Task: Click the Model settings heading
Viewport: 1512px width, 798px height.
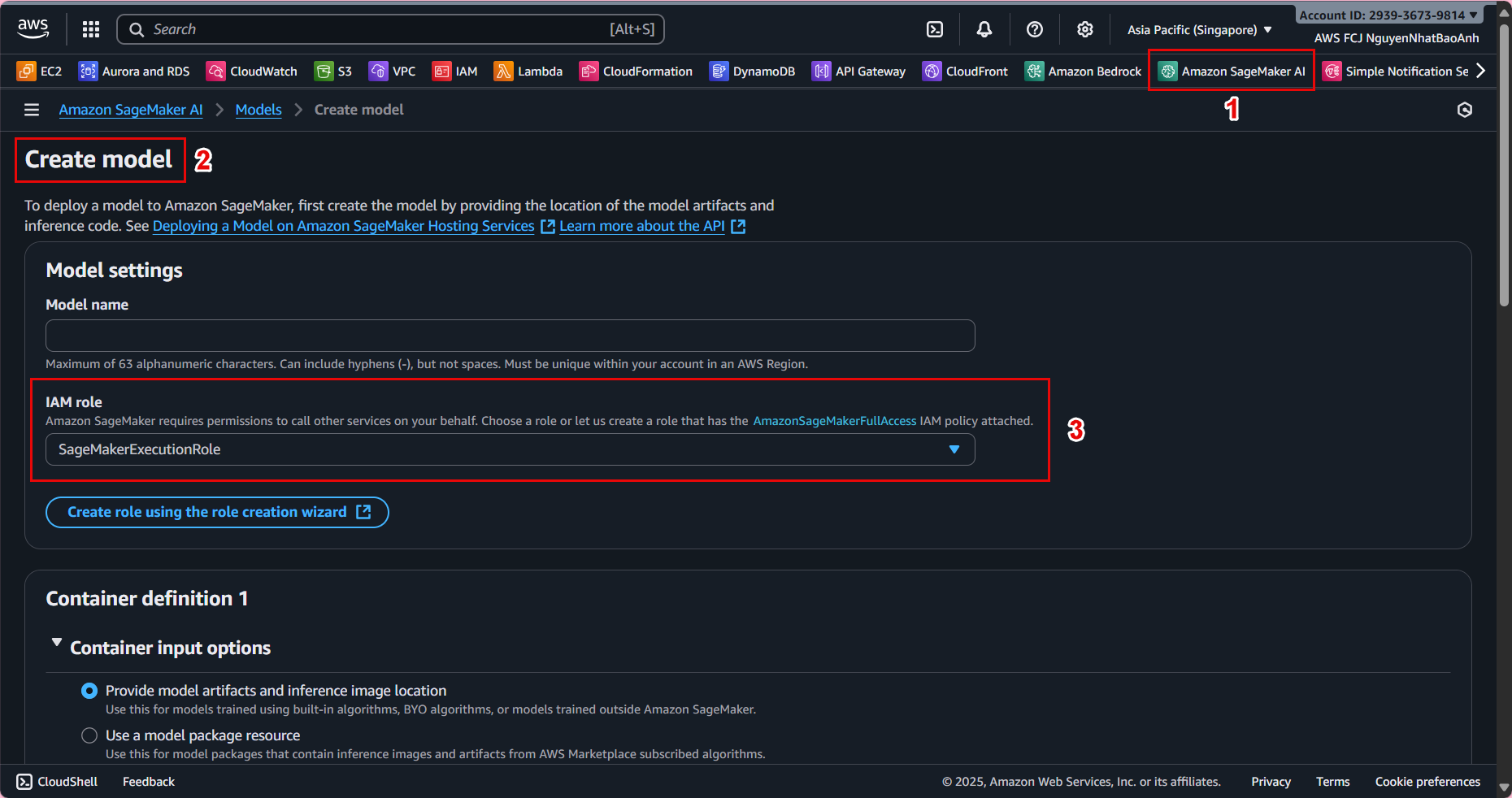Action: [115, 271]
